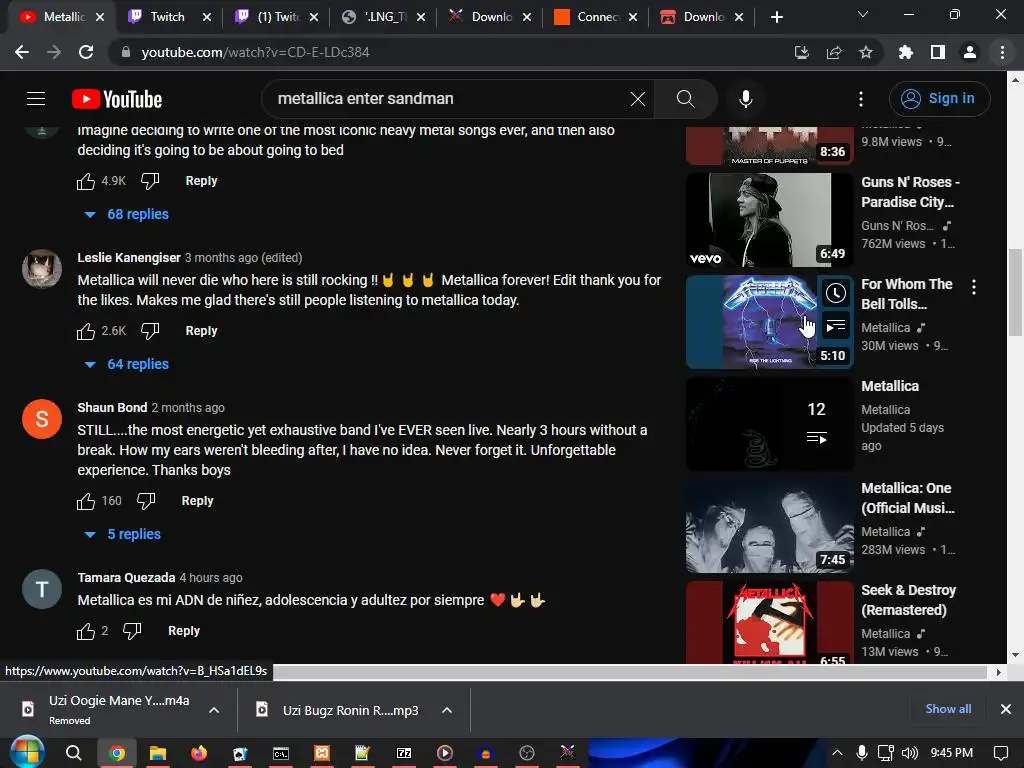Clear the search box with X icon
This screenshot has height=768, width=1024.
[637, 99]
